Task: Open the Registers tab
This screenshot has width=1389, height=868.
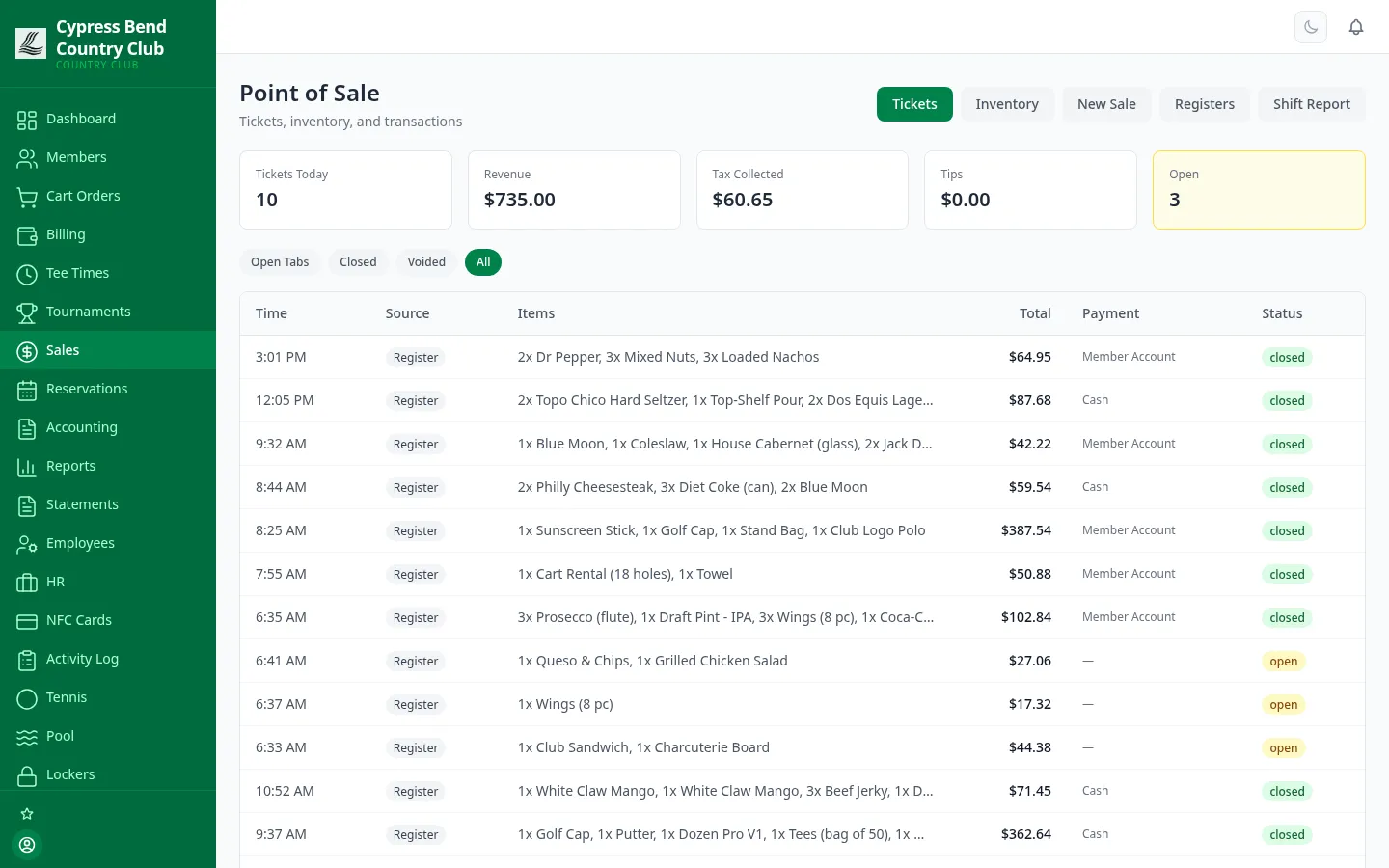Action: tap(1205, 104)
